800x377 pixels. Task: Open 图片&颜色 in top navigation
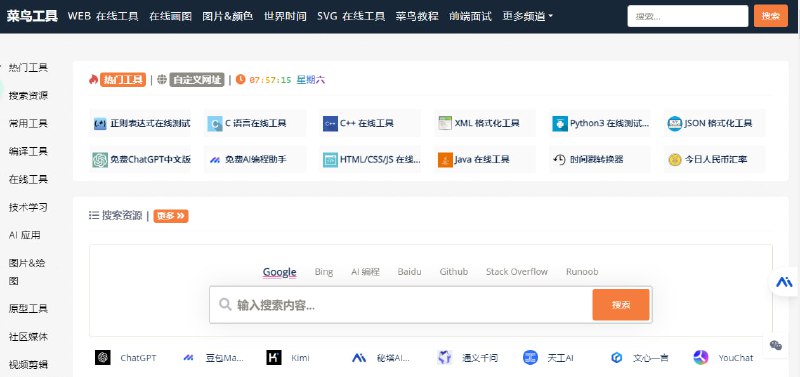(228, 16)
